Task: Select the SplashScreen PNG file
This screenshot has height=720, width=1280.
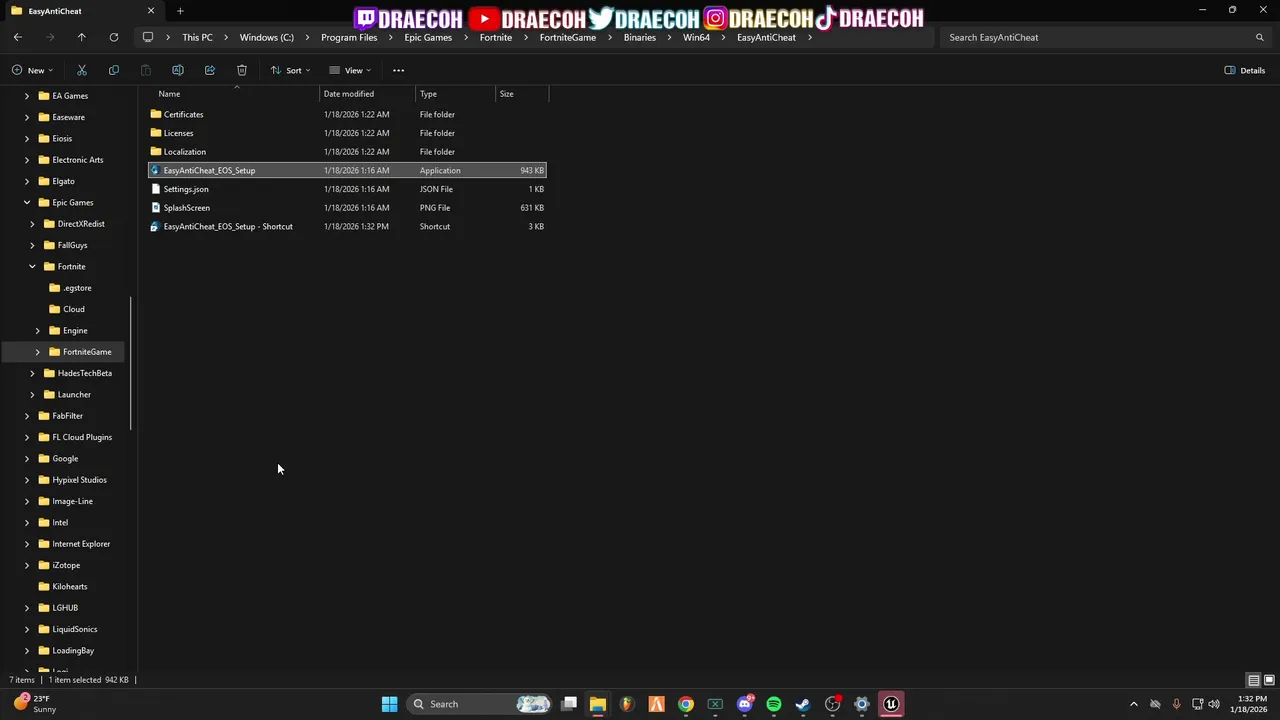Action: tap(346, 208)
